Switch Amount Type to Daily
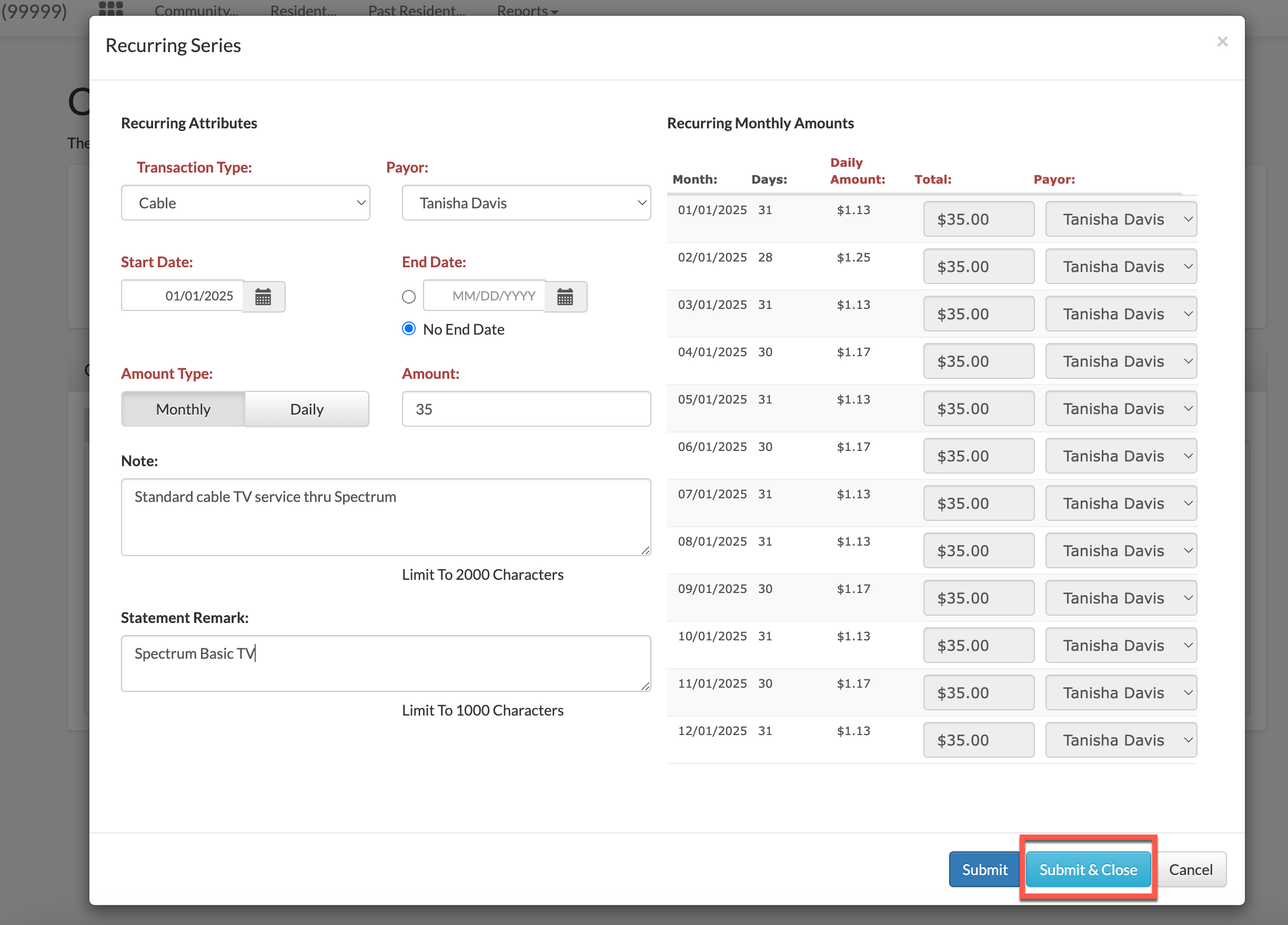The height and width of the screenshot is (925, 1288). 307,409
